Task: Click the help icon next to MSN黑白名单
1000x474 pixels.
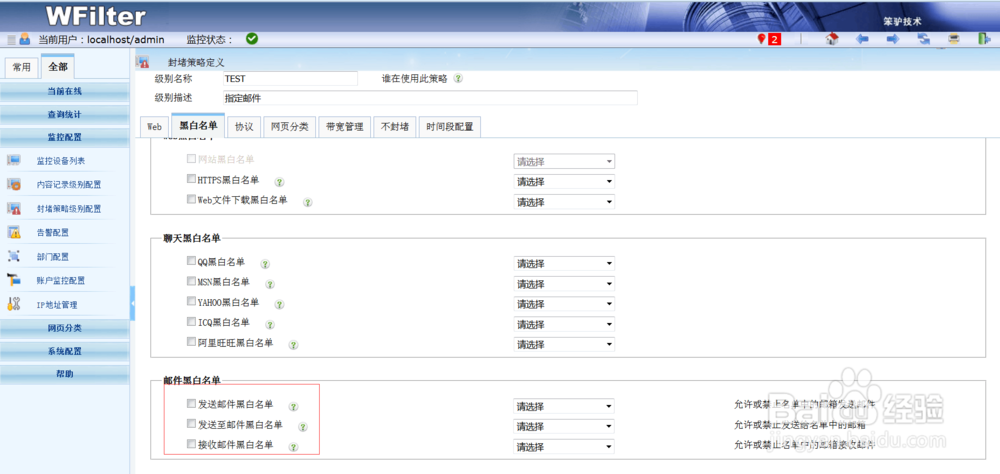Action: [270, 284]
